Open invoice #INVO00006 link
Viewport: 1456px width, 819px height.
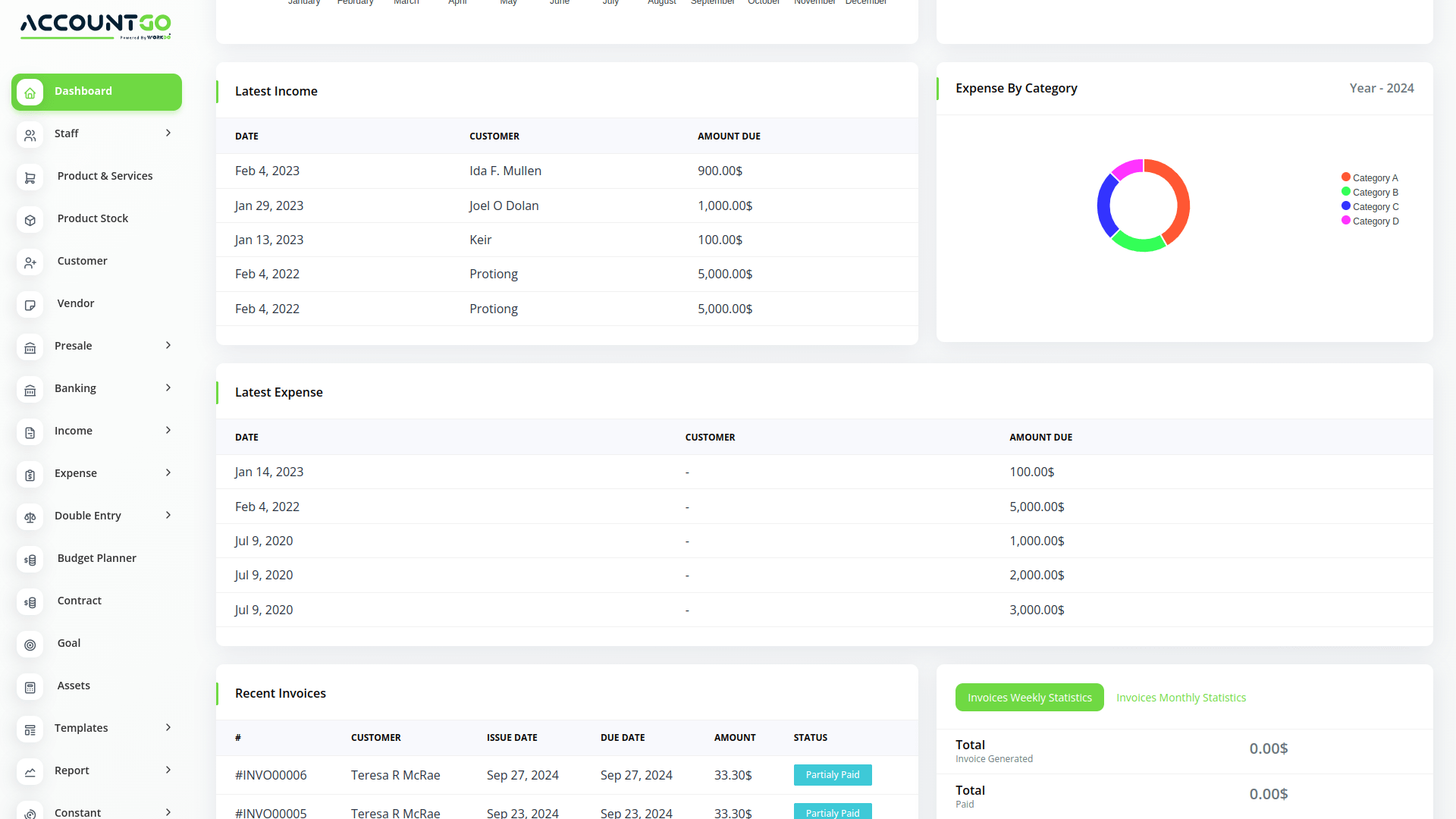coord(271,775)
